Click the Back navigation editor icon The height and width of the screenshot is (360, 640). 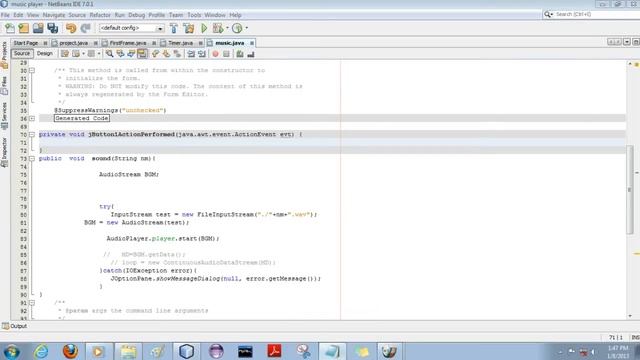tap(76, 54)
